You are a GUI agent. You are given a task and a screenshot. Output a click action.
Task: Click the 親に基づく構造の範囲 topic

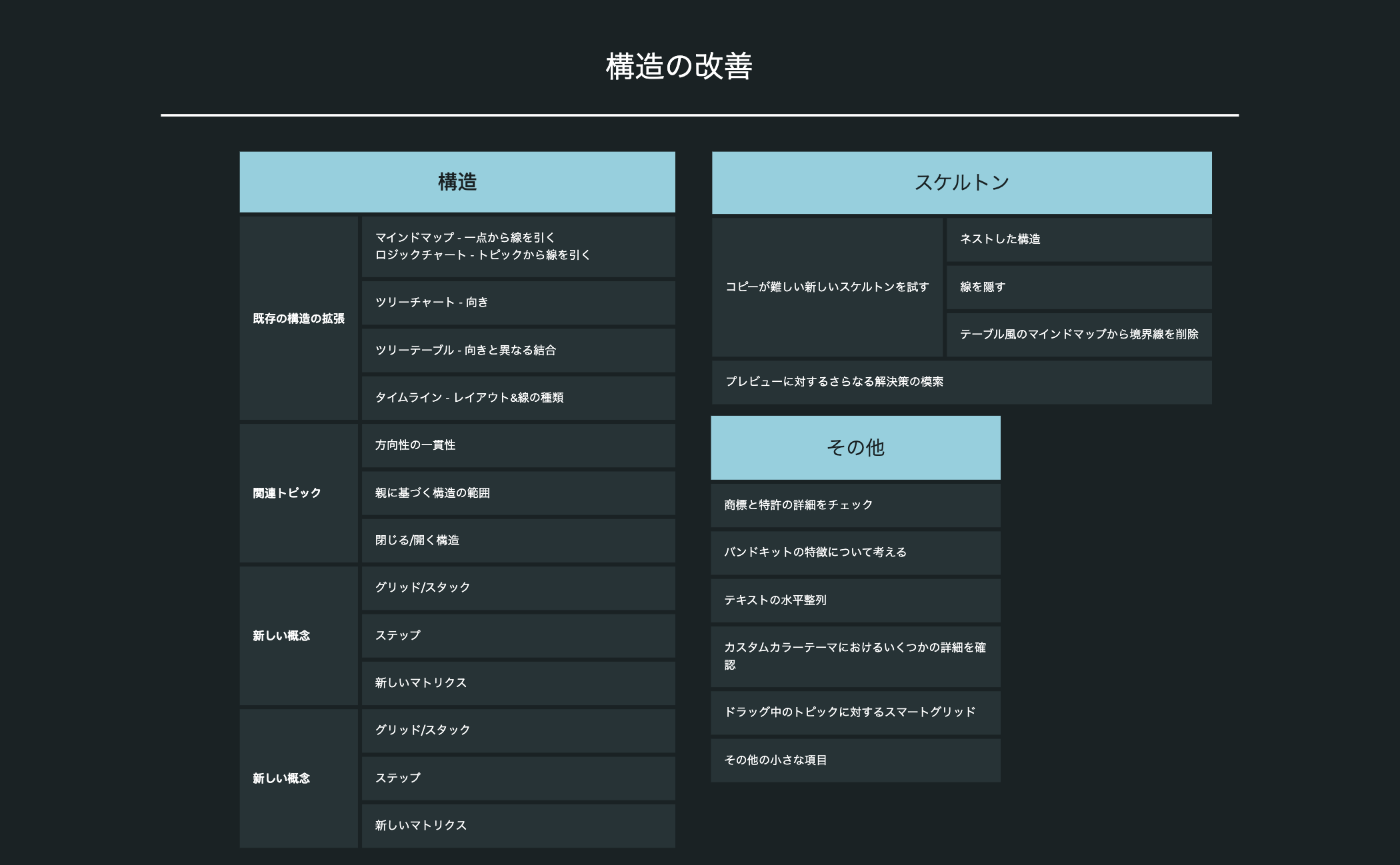coord(517,493)
